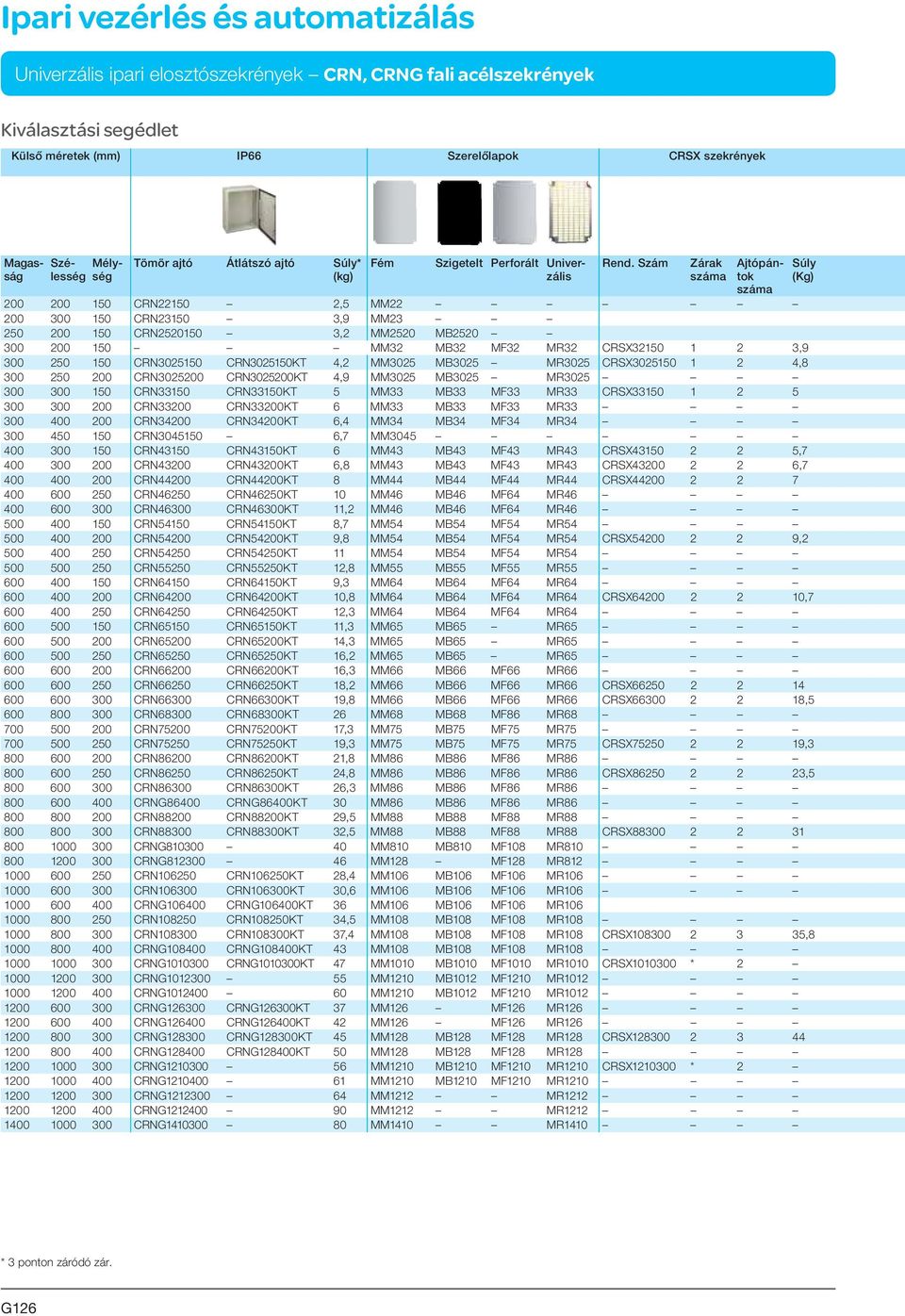The width and height of the screenshot is (905, 1316).
Task: Click the cell 'CRN54150KT'
Action: click(x=261, y=523)
